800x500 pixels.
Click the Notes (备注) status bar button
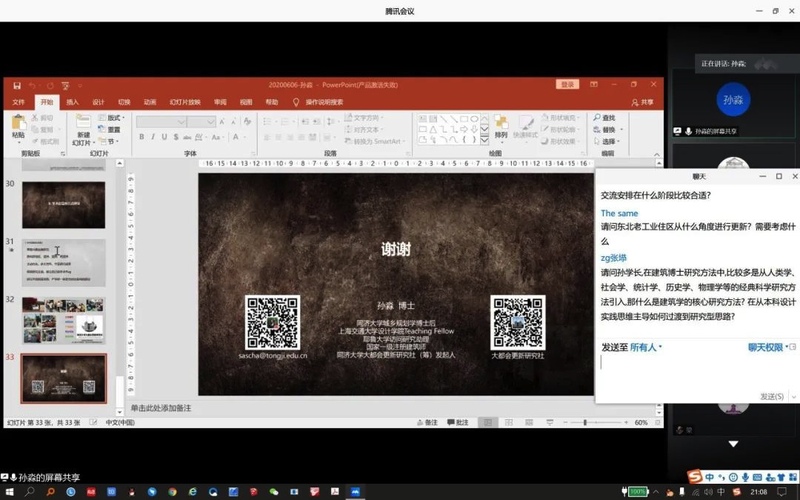(428, 422)
